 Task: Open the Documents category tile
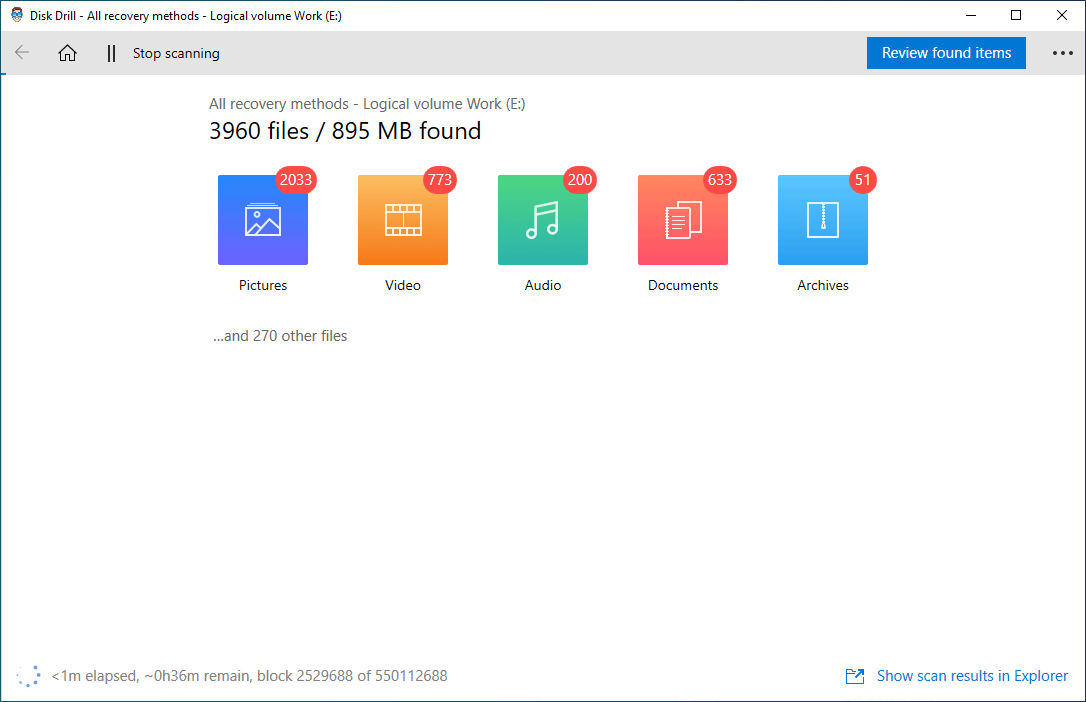(x=682, y=219)
